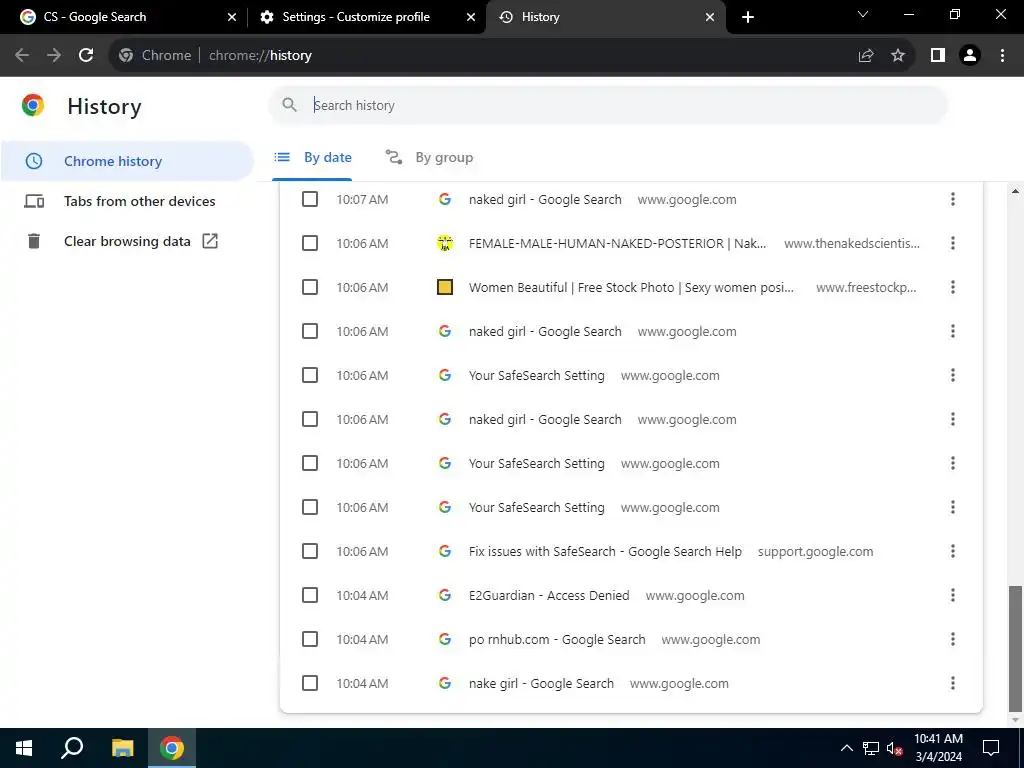Show hidden system tray icons
The image size is (1024, 768).
pyautogui.click(x=846, y=748)
